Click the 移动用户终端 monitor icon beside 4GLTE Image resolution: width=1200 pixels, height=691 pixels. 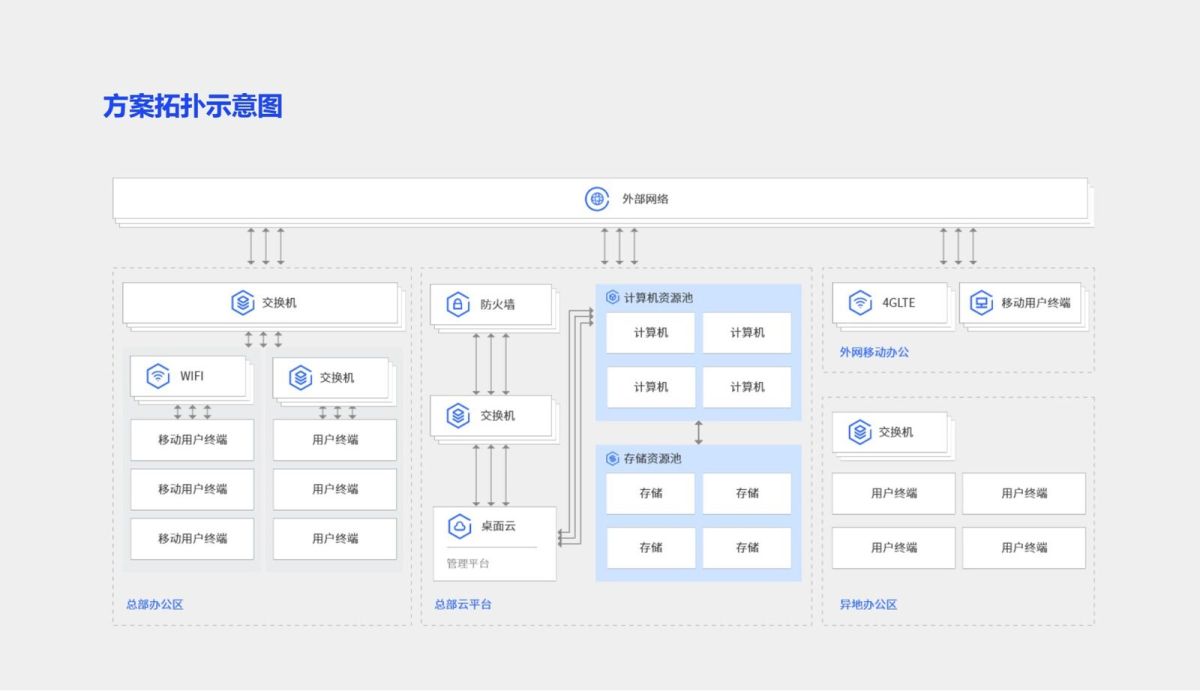[981, 302]
